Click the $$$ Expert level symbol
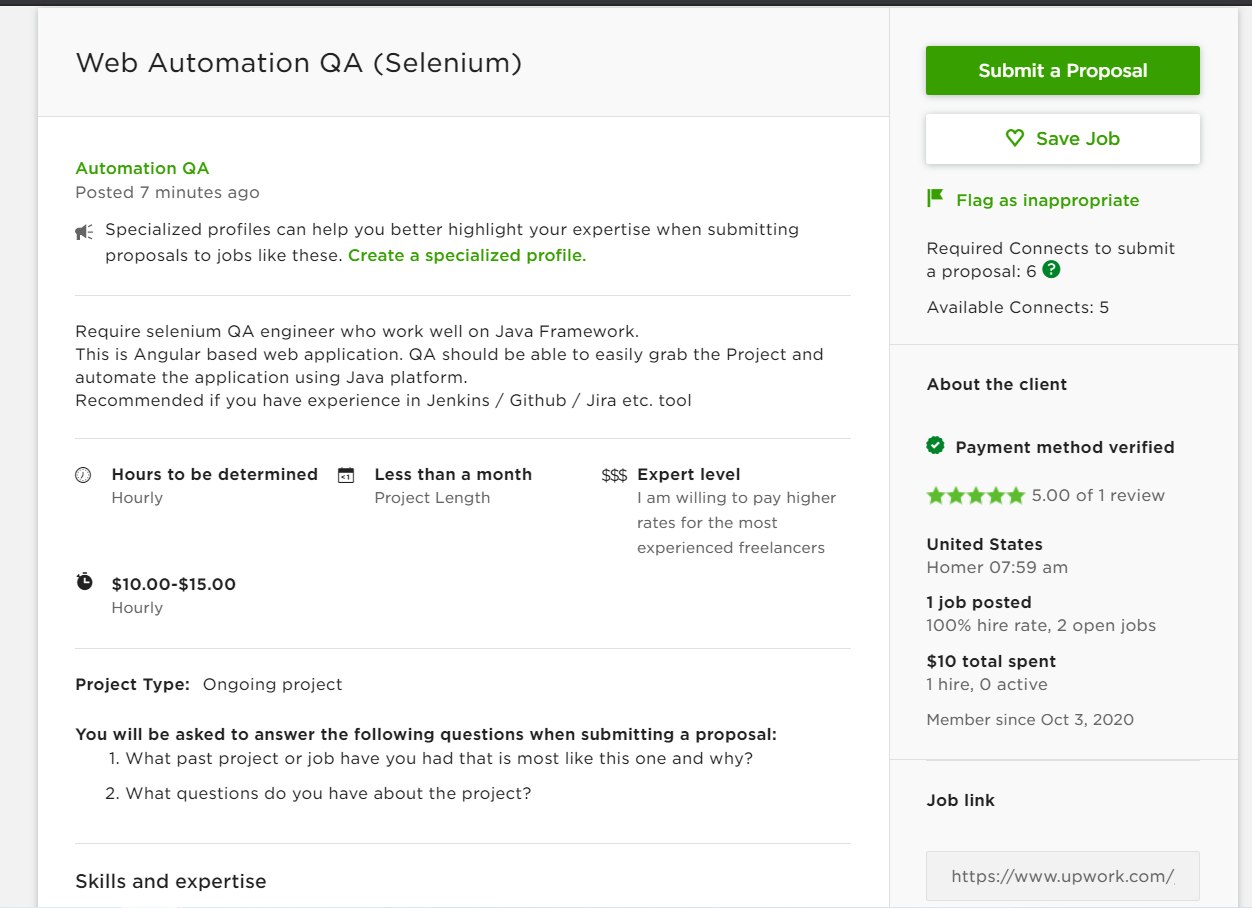 (614, 475)
